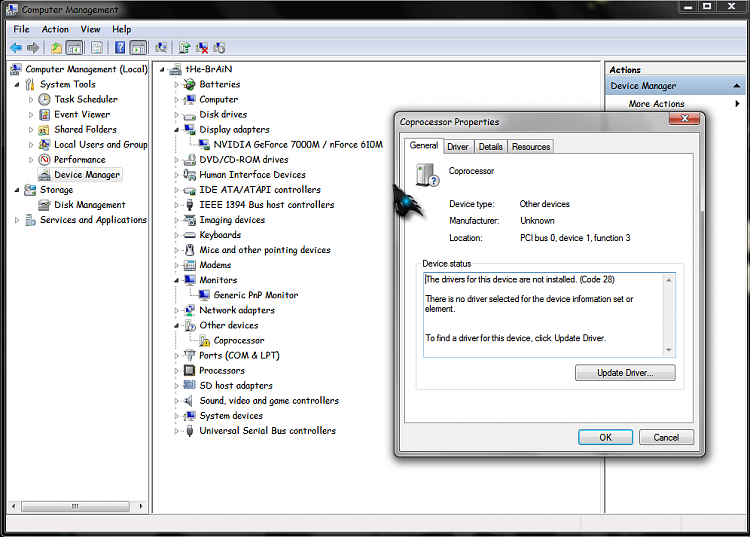
Task: Open the File menu
Action: pos(22,29)
